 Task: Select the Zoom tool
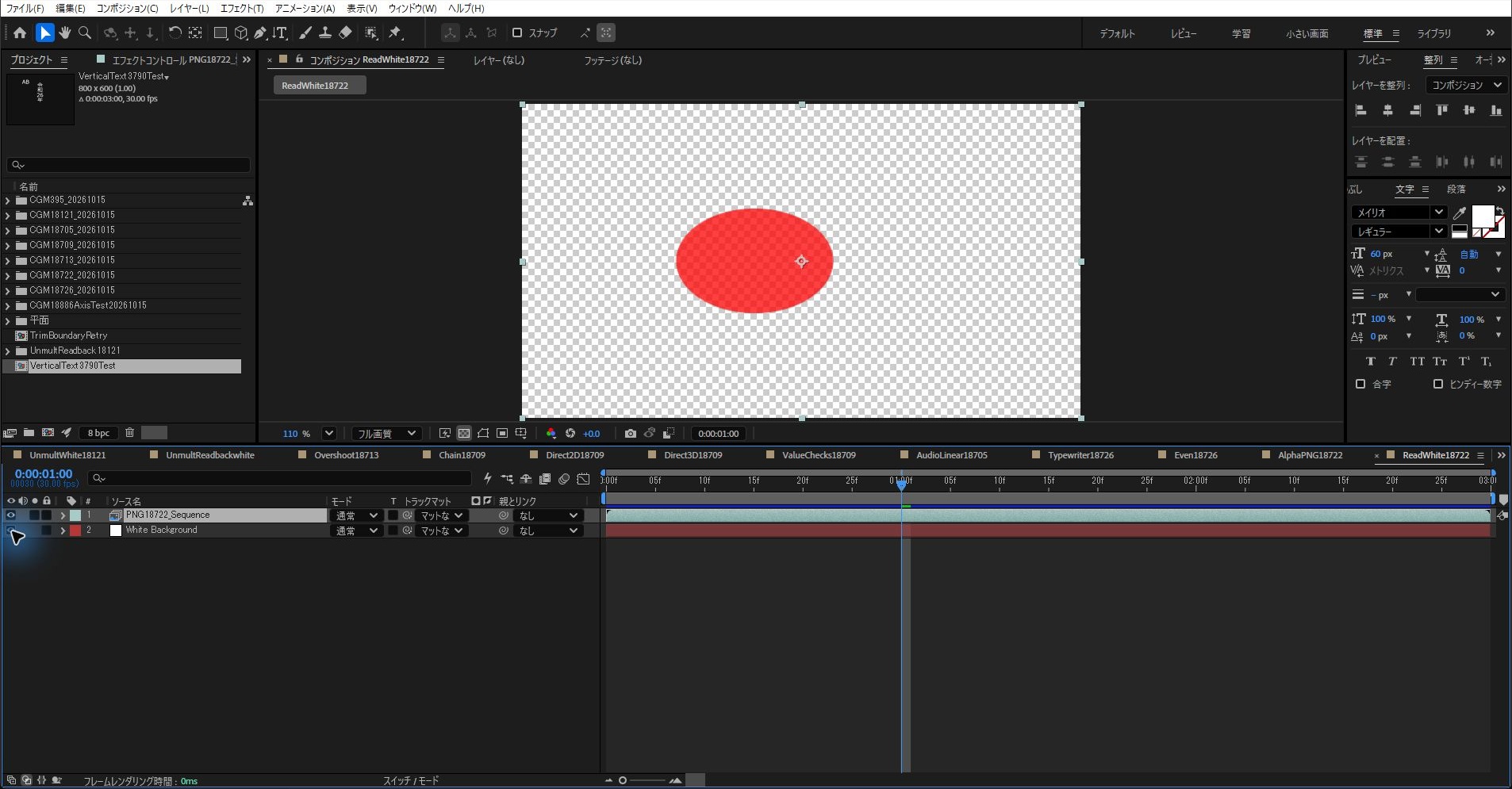85,33
